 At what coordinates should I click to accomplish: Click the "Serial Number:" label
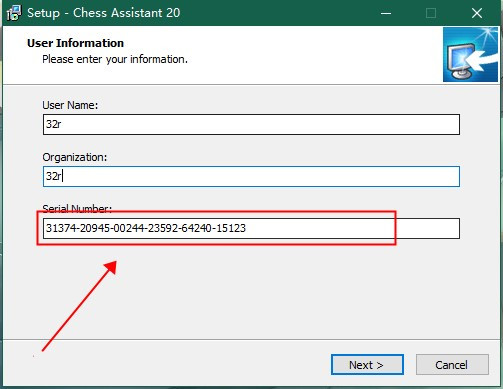(77, 209)
